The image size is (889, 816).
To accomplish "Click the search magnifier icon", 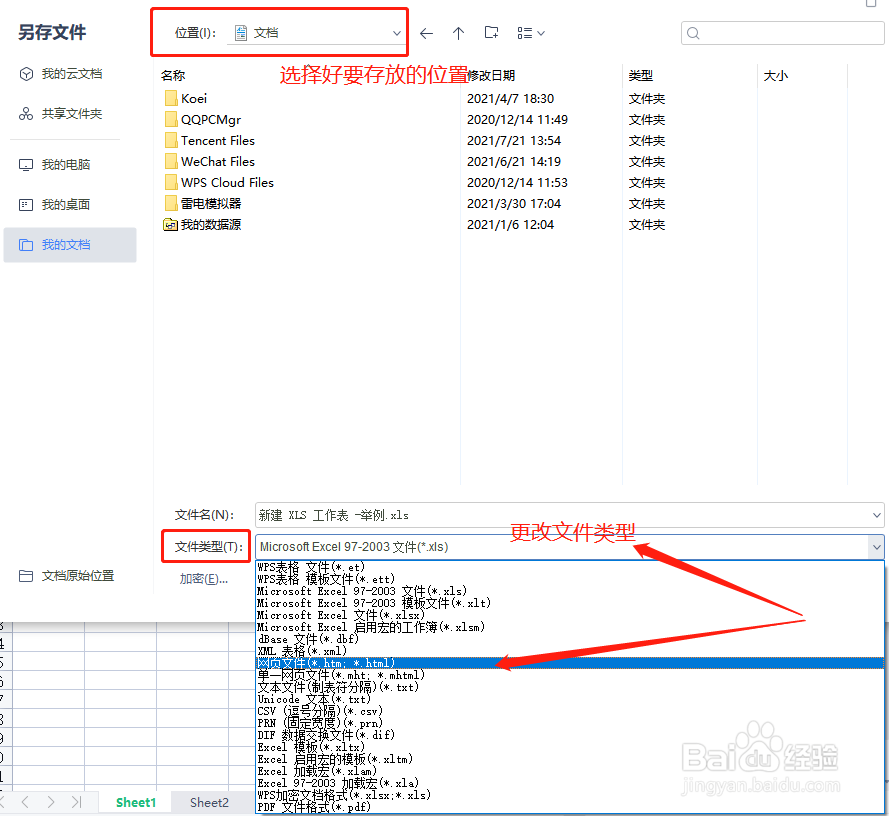I will [x=694, y=33].
